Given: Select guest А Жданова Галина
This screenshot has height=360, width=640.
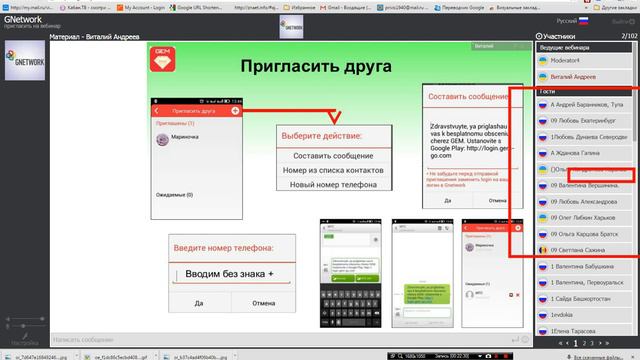Looking at the screenshot, I should (584, 153).
